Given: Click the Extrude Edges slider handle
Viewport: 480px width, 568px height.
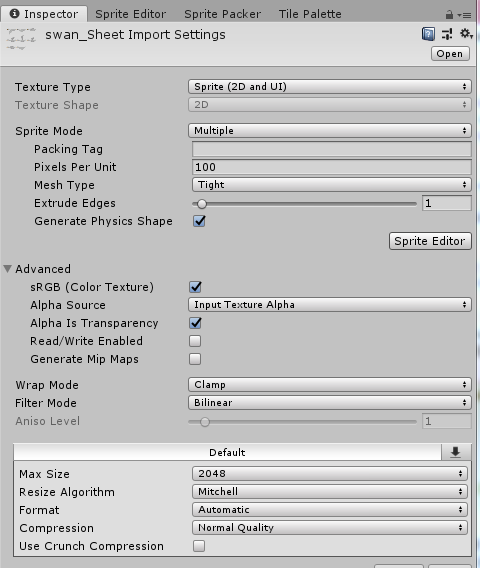Looking at the screenshot, I should pyautogui.click(x=201, y=204).
